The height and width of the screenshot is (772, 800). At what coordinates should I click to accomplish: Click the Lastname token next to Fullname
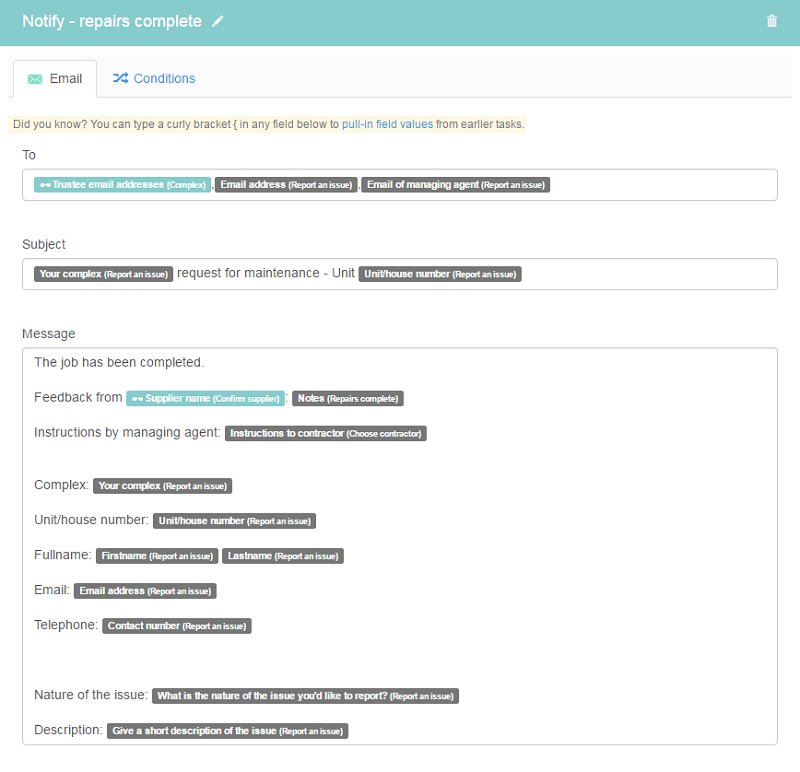click(283, 556)
